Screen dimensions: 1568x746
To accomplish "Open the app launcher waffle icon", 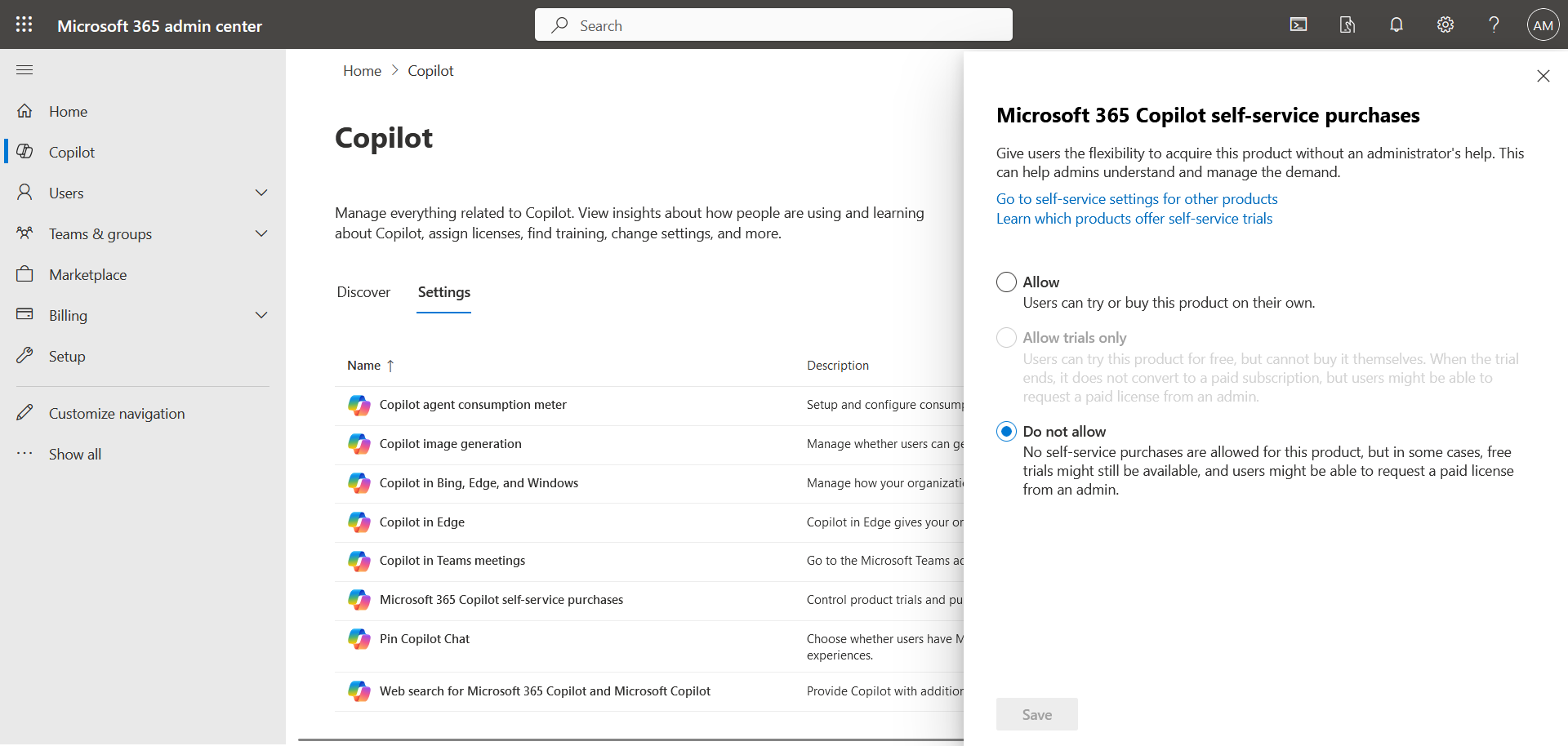I will (24, 24).
